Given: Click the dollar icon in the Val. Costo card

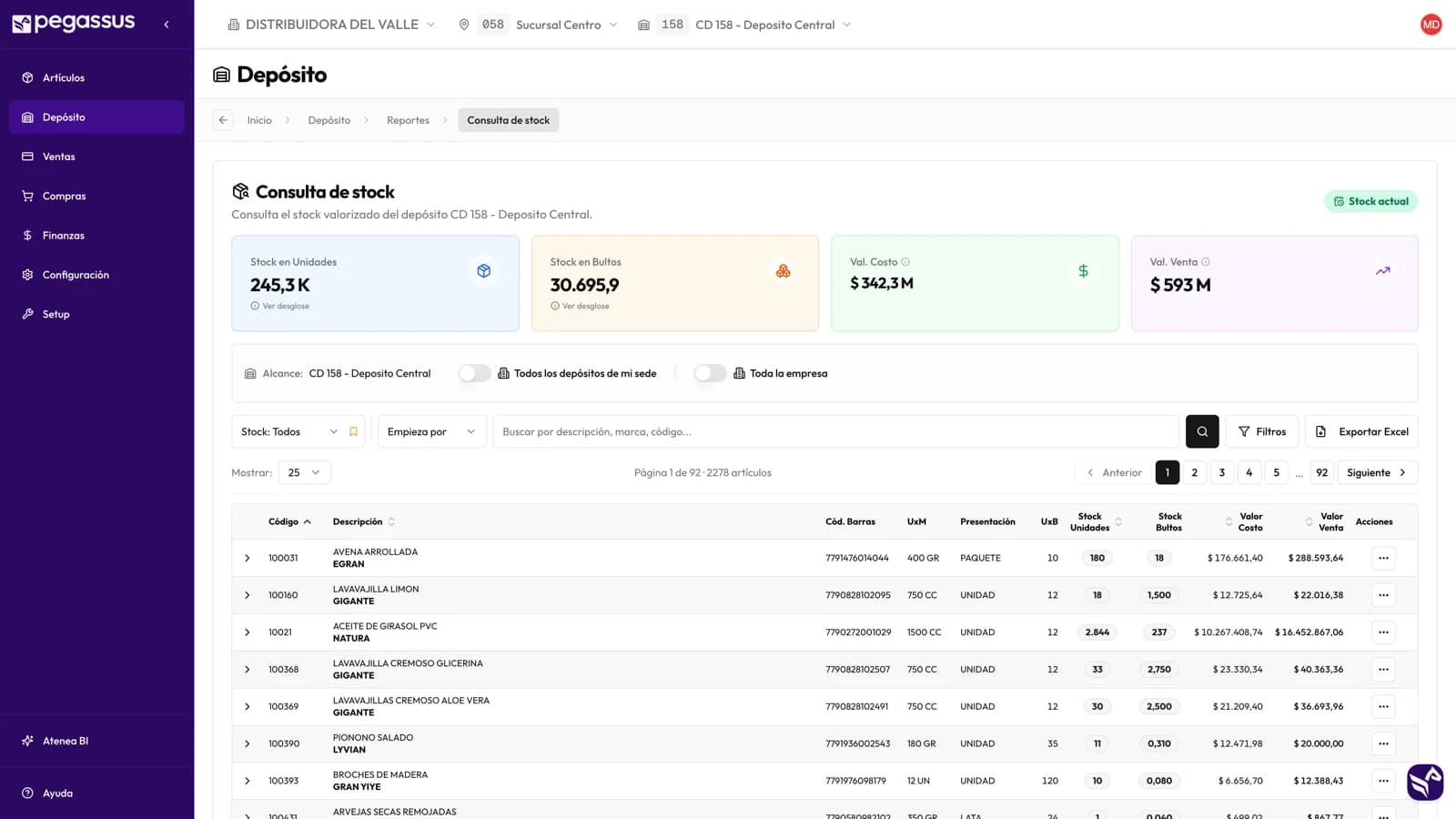Looking at the screenshot, I should (1083, 271).
